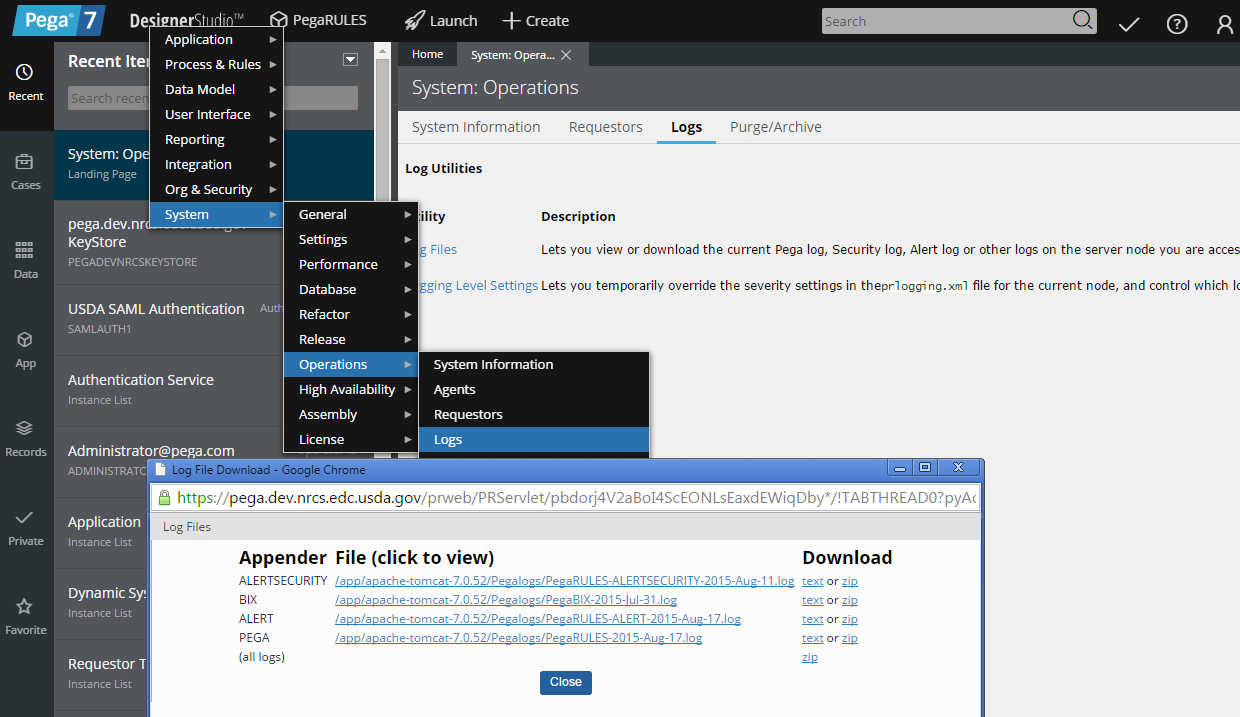Viewport: 1240px width, 717px height.
Task: Expand the High Availability submenu
Action: click(x=347, y=390)
